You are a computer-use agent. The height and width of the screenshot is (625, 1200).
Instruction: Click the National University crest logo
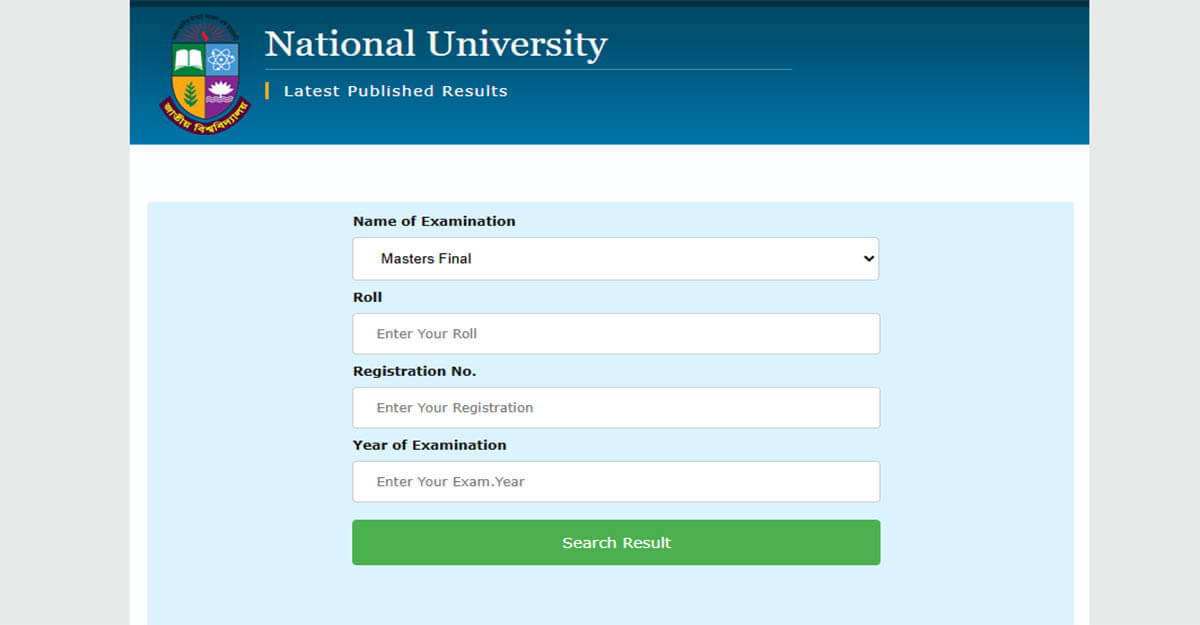tap(205, 76)
